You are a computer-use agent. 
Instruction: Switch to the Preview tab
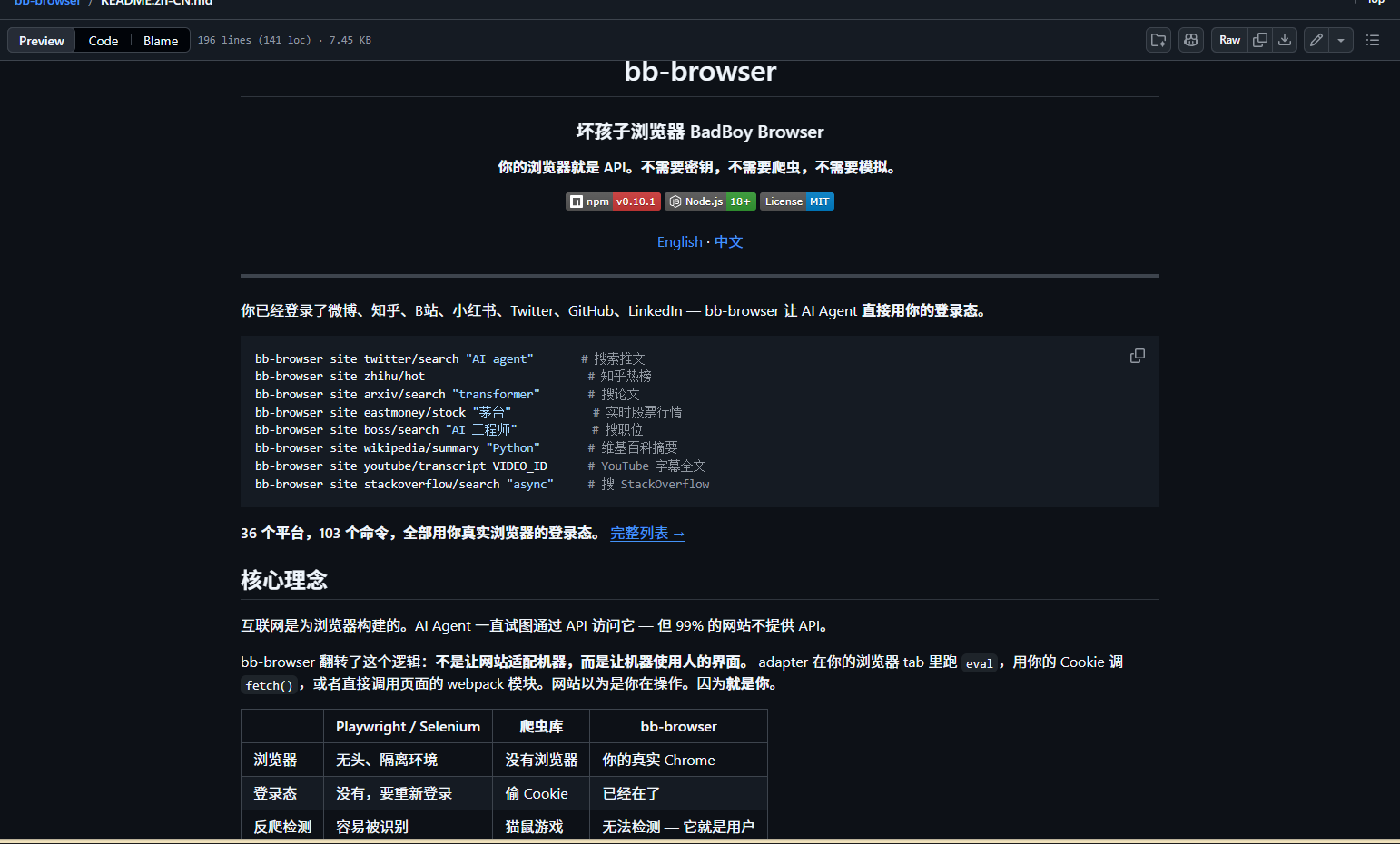pyautogui.click(x=42, y=41)
